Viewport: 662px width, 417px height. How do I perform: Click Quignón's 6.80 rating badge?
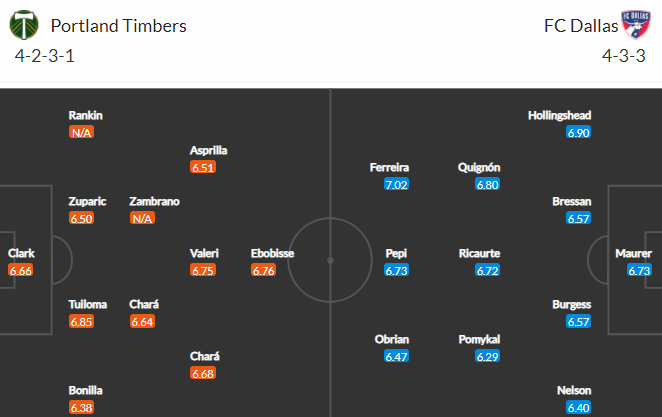(x=488, y=184)
